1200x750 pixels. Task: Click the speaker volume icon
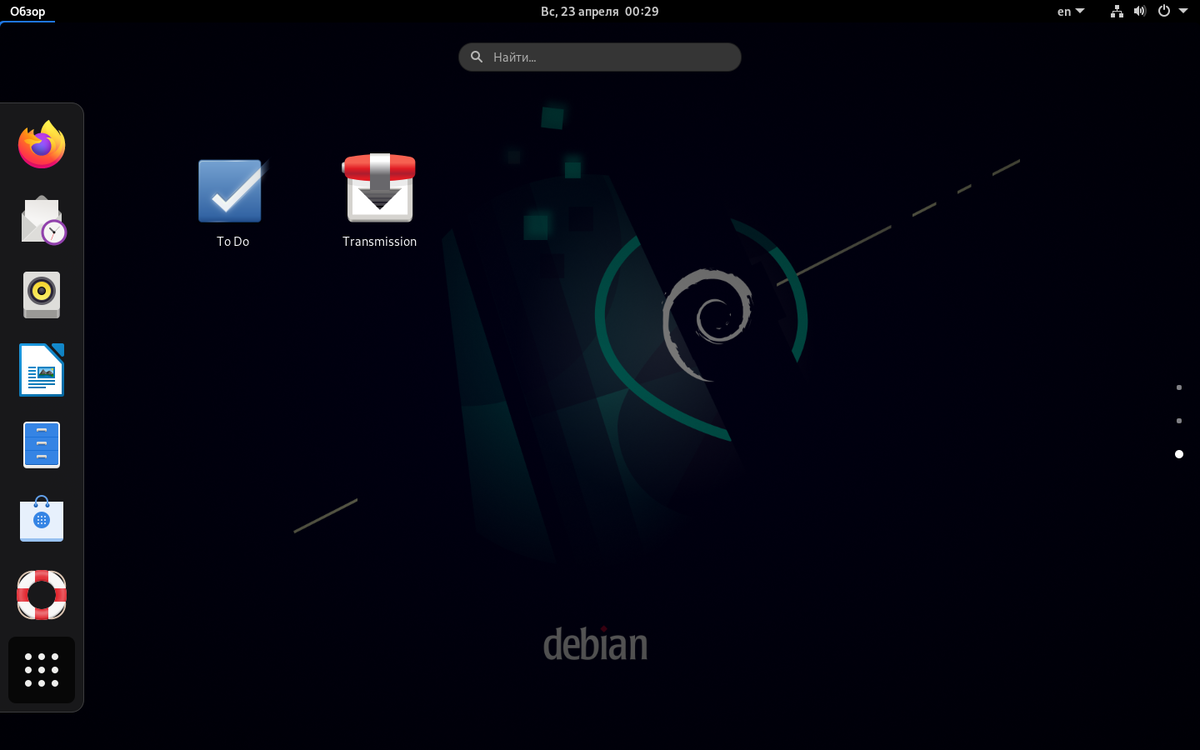coord(1140,11)
